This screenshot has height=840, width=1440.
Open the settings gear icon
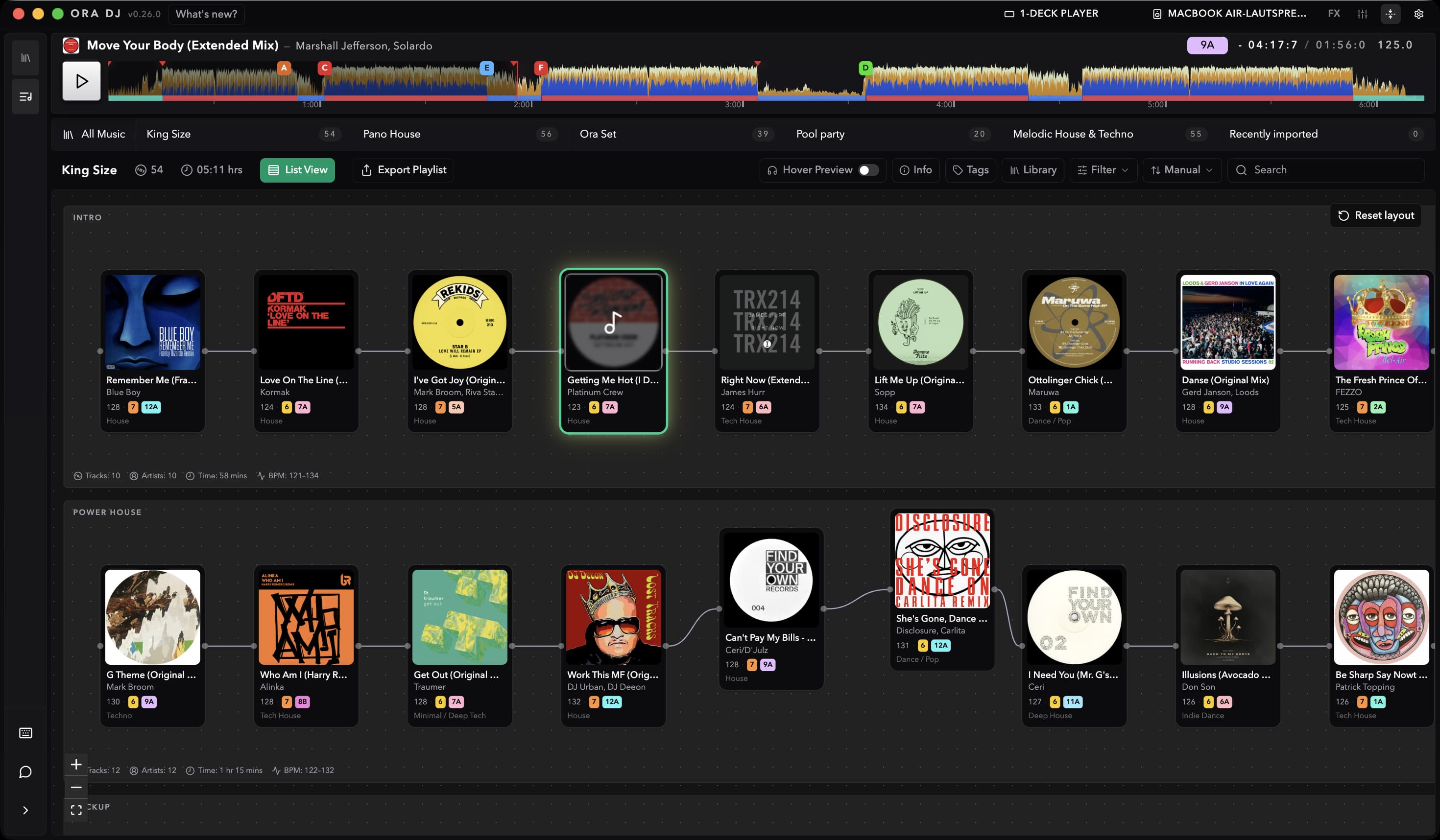click(x=1418, y=14)
